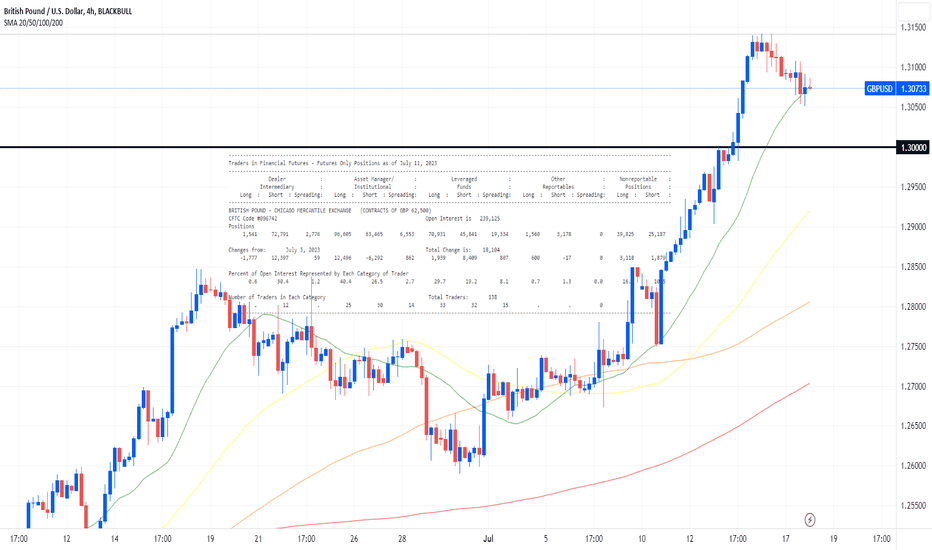
Task: Click the 17:00 label between 21 and 26
Action: (x=306, y=539)
